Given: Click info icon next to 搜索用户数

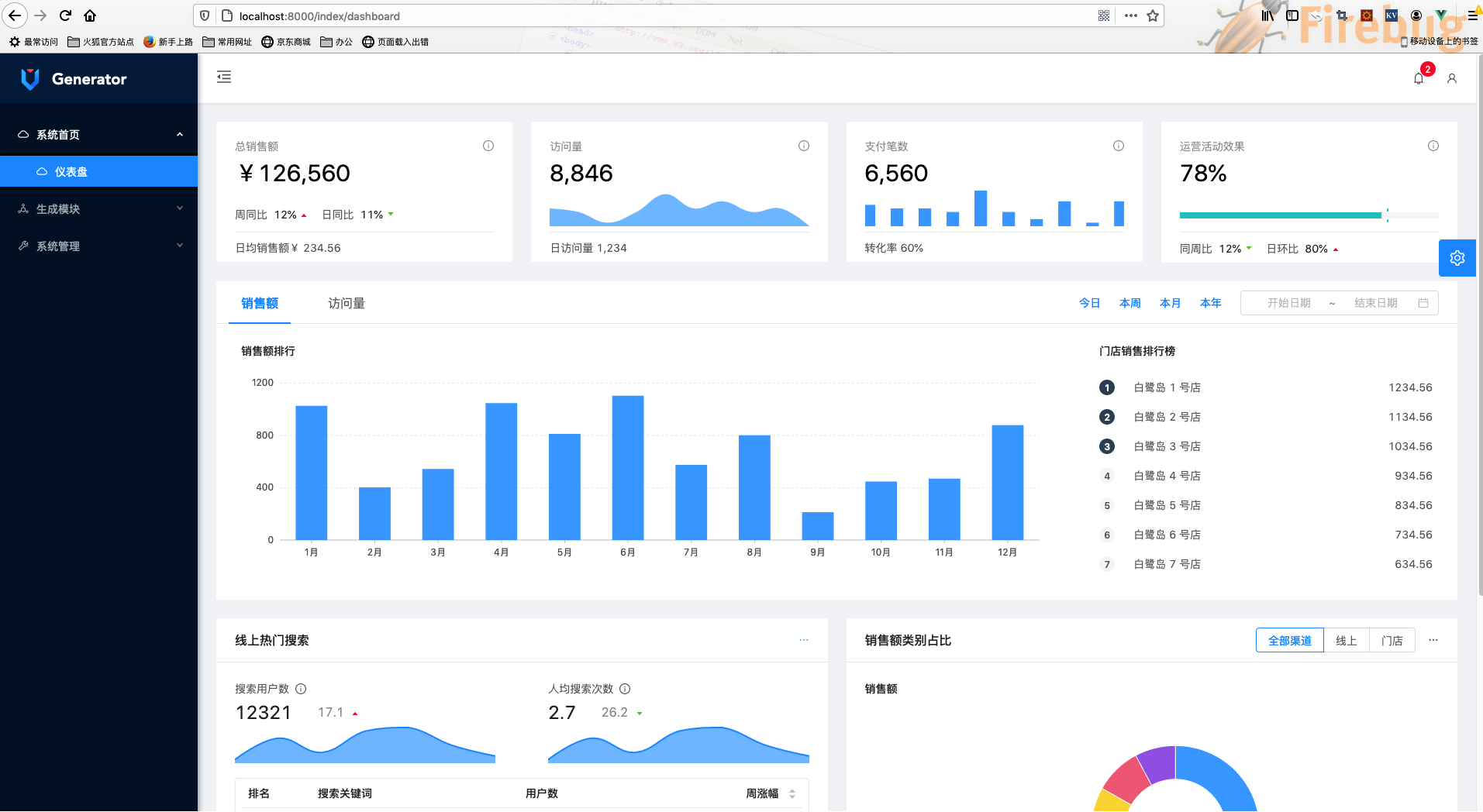Looking at the screenshot, I should (301, 689).
